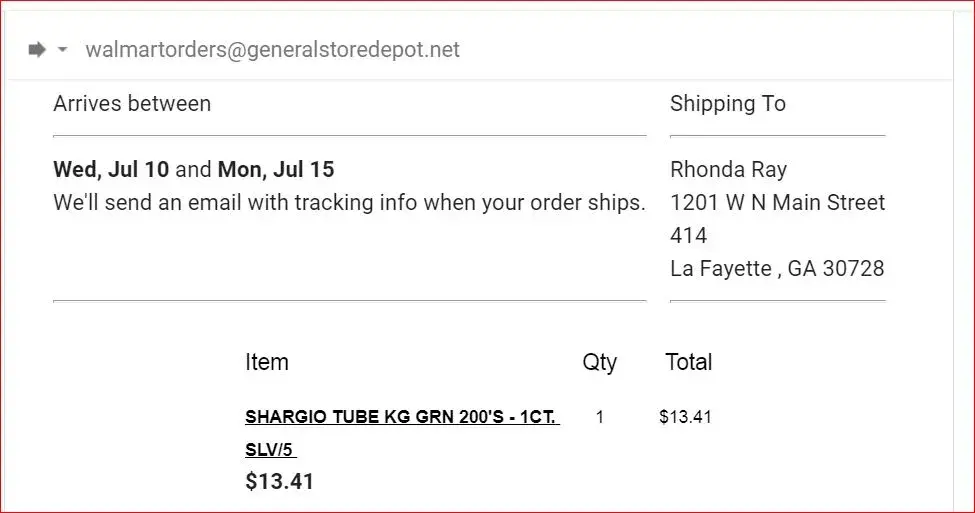Click the Item column header

point(266,362)
